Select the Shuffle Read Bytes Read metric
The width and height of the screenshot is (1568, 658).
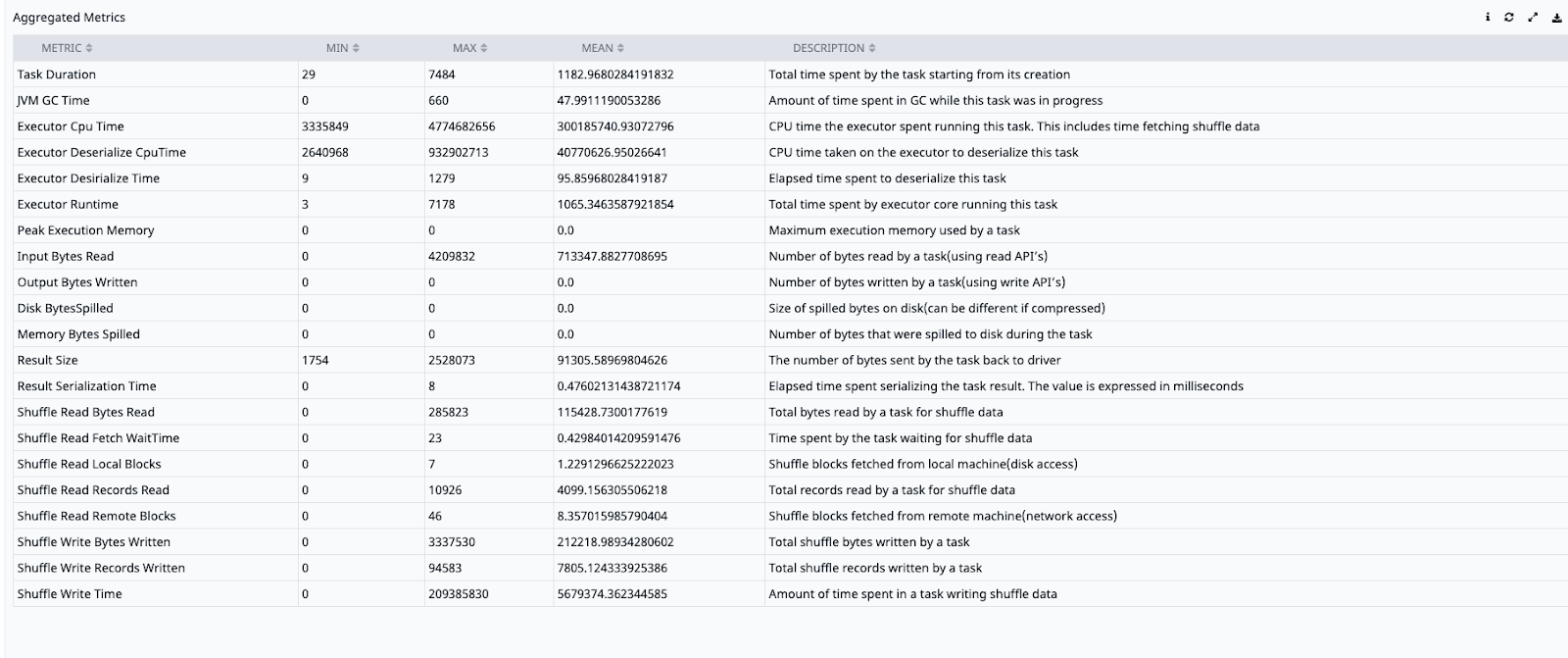tap(85, 412)
